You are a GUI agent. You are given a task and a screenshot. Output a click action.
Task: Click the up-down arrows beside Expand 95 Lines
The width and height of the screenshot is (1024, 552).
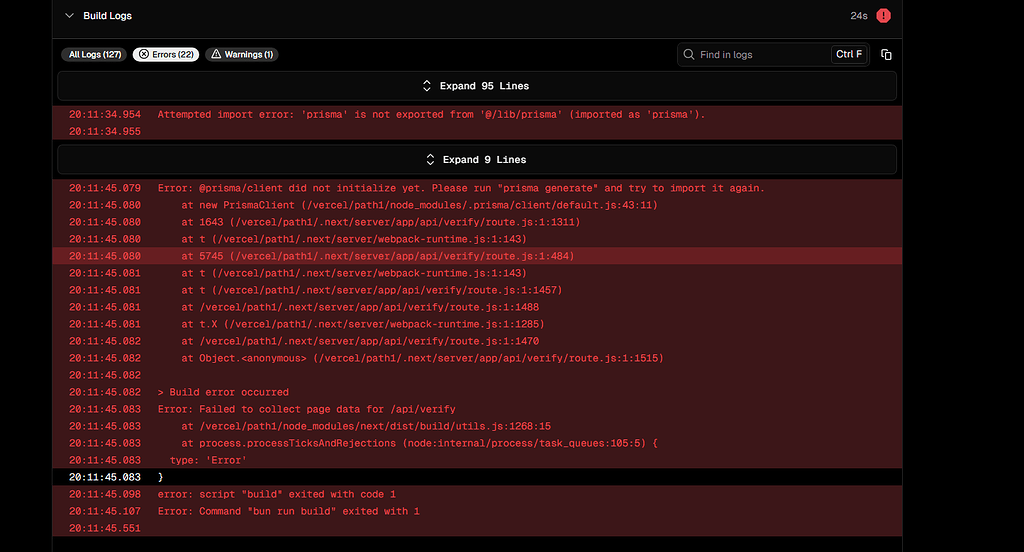427,86
